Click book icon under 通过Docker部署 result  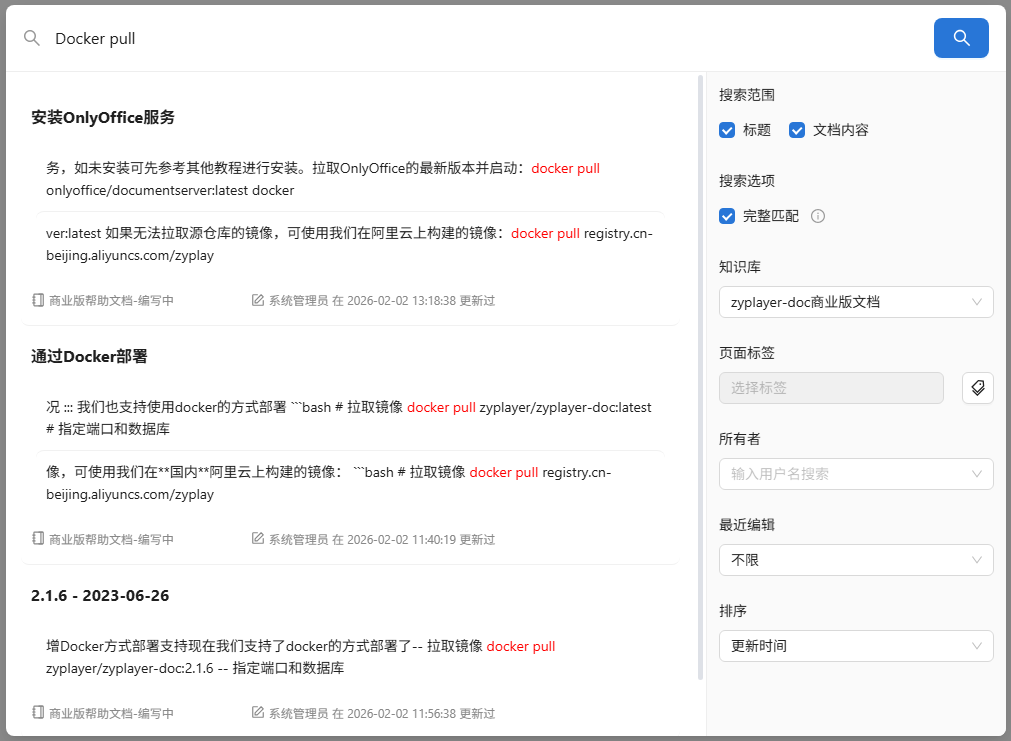[x=38, y=538]
